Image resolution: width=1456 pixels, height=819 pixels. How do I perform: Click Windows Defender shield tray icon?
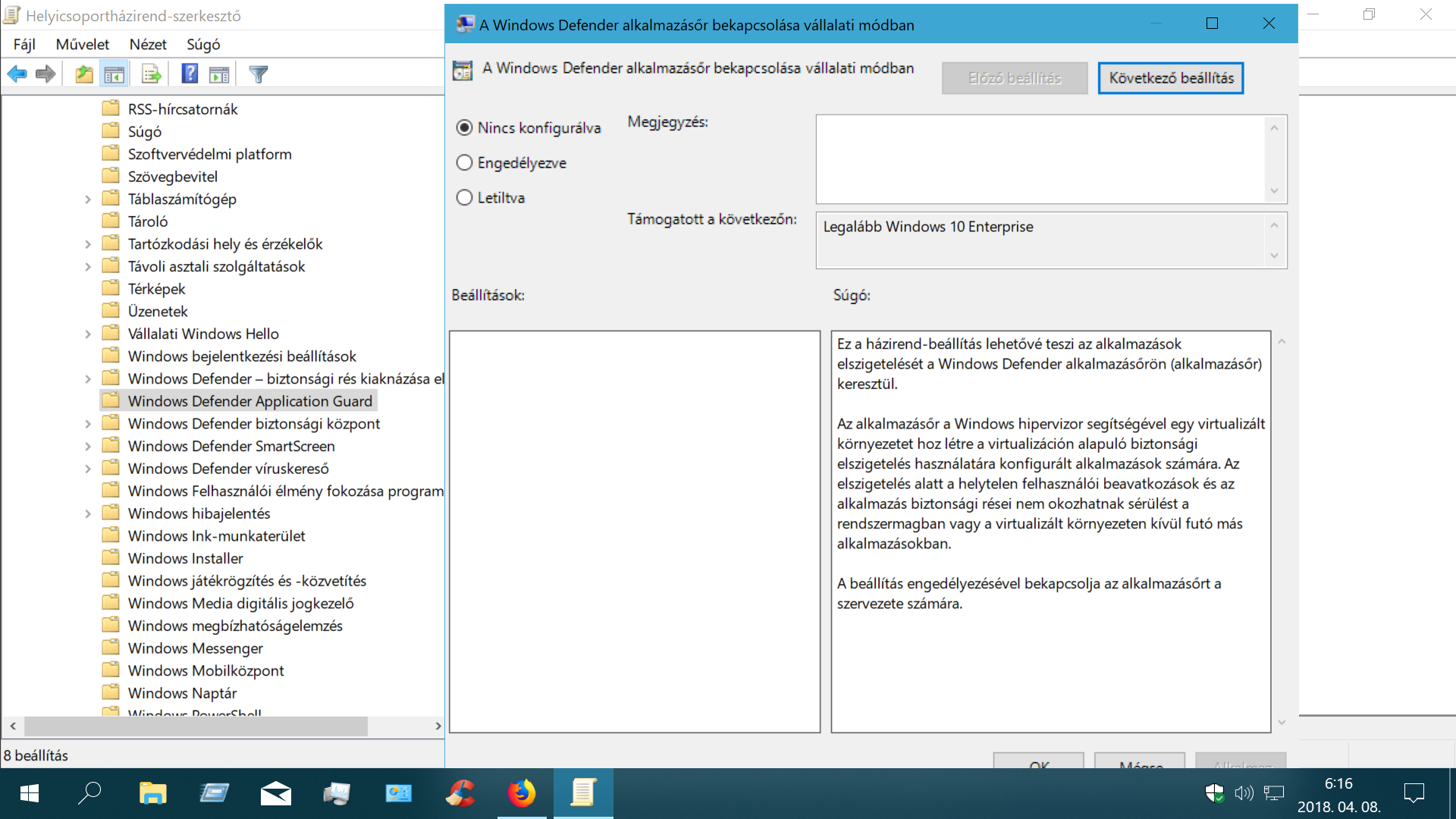pyautogui.click(x=1215, y=793)
